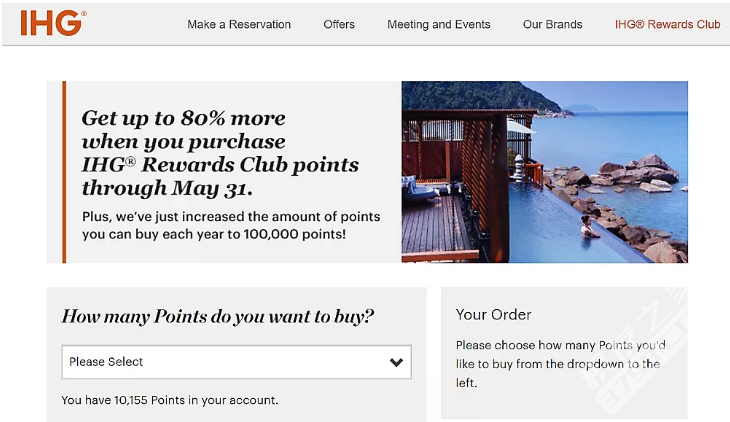This screenshot has height=422, width=730.
Task: Click the seaside resort pool banner photo
Action: coord(545,172)
